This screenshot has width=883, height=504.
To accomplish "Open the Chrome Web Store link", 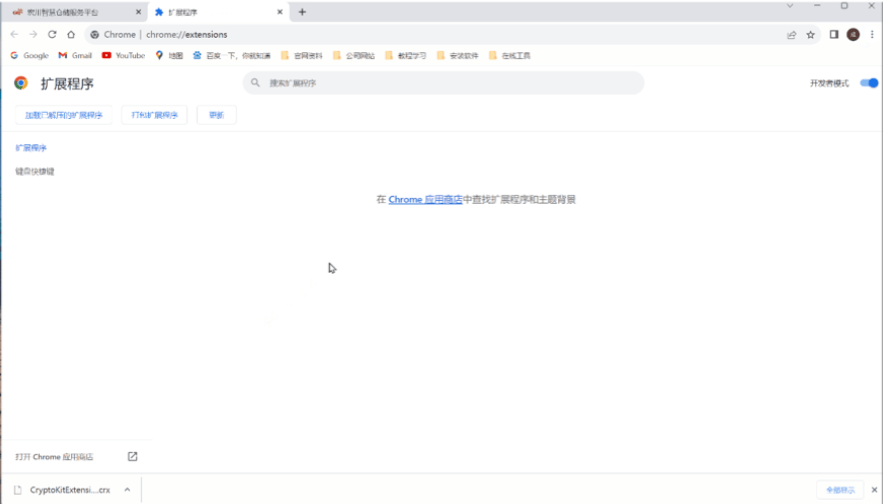I will coord(425,199).
